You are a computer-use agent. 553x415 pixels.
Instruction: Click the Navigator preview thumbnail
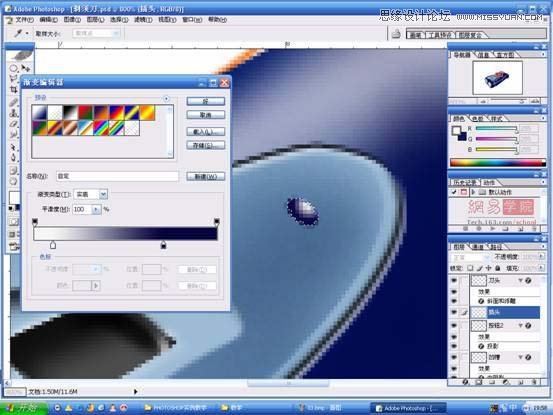[498, 78]
